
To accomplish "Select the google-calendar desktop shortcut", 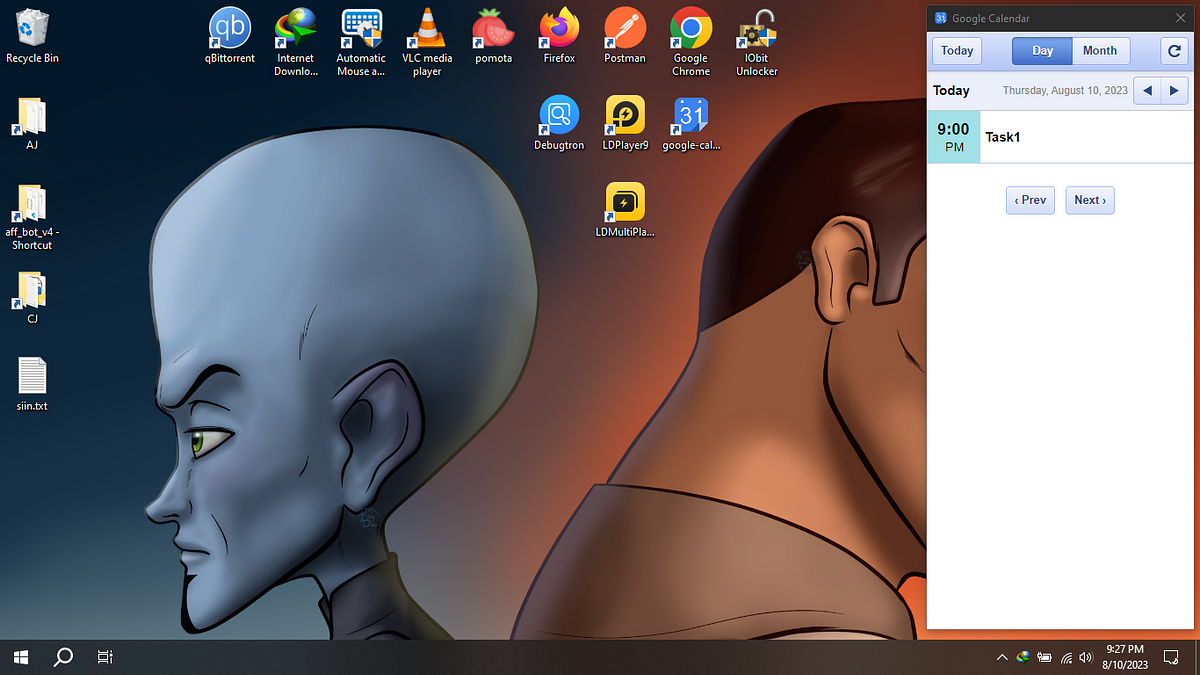I will [x=691, y=124].
